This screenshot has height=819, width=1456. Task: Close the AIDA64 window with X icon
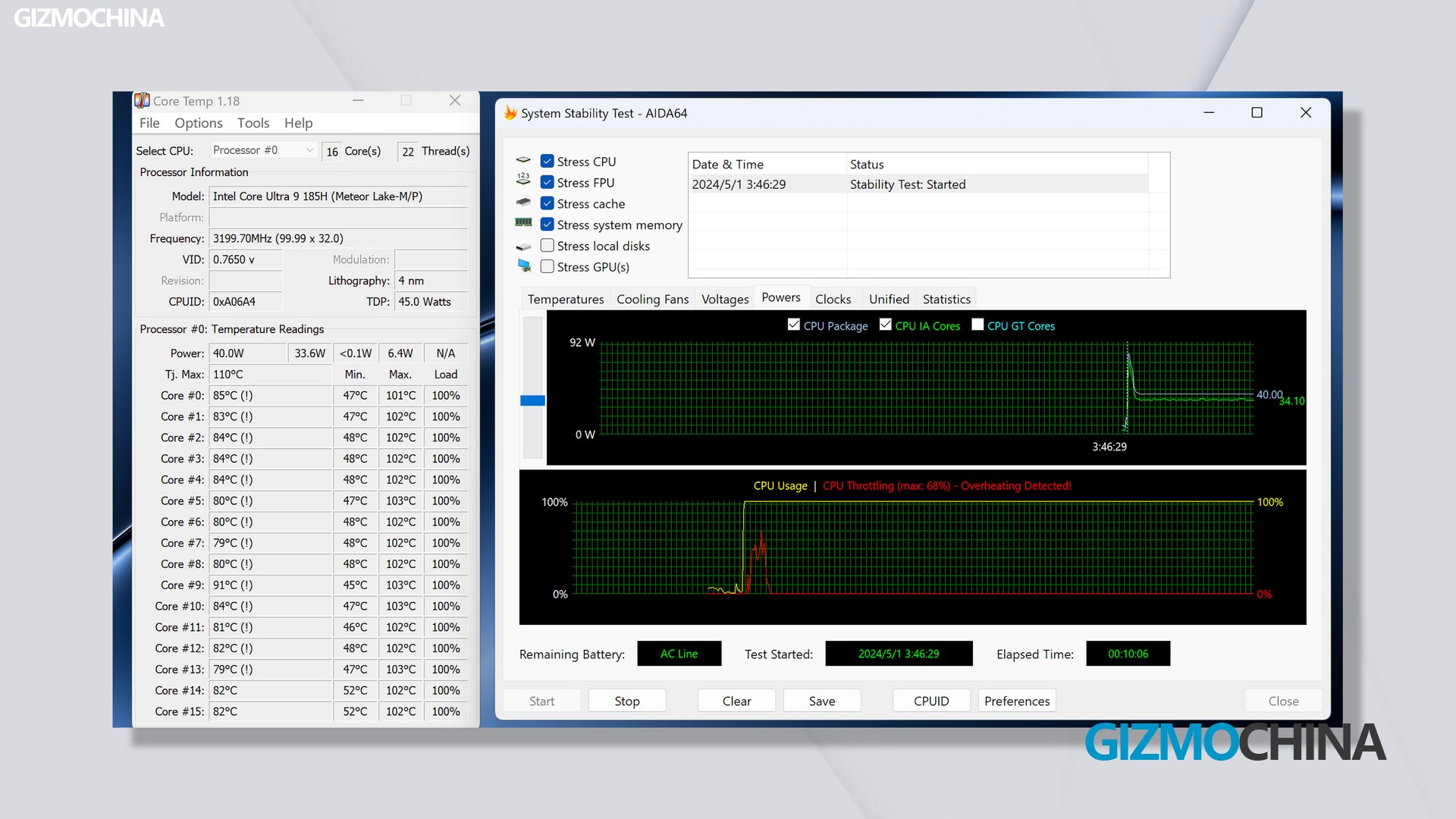pyautogui.click(x=1305, y=112)
